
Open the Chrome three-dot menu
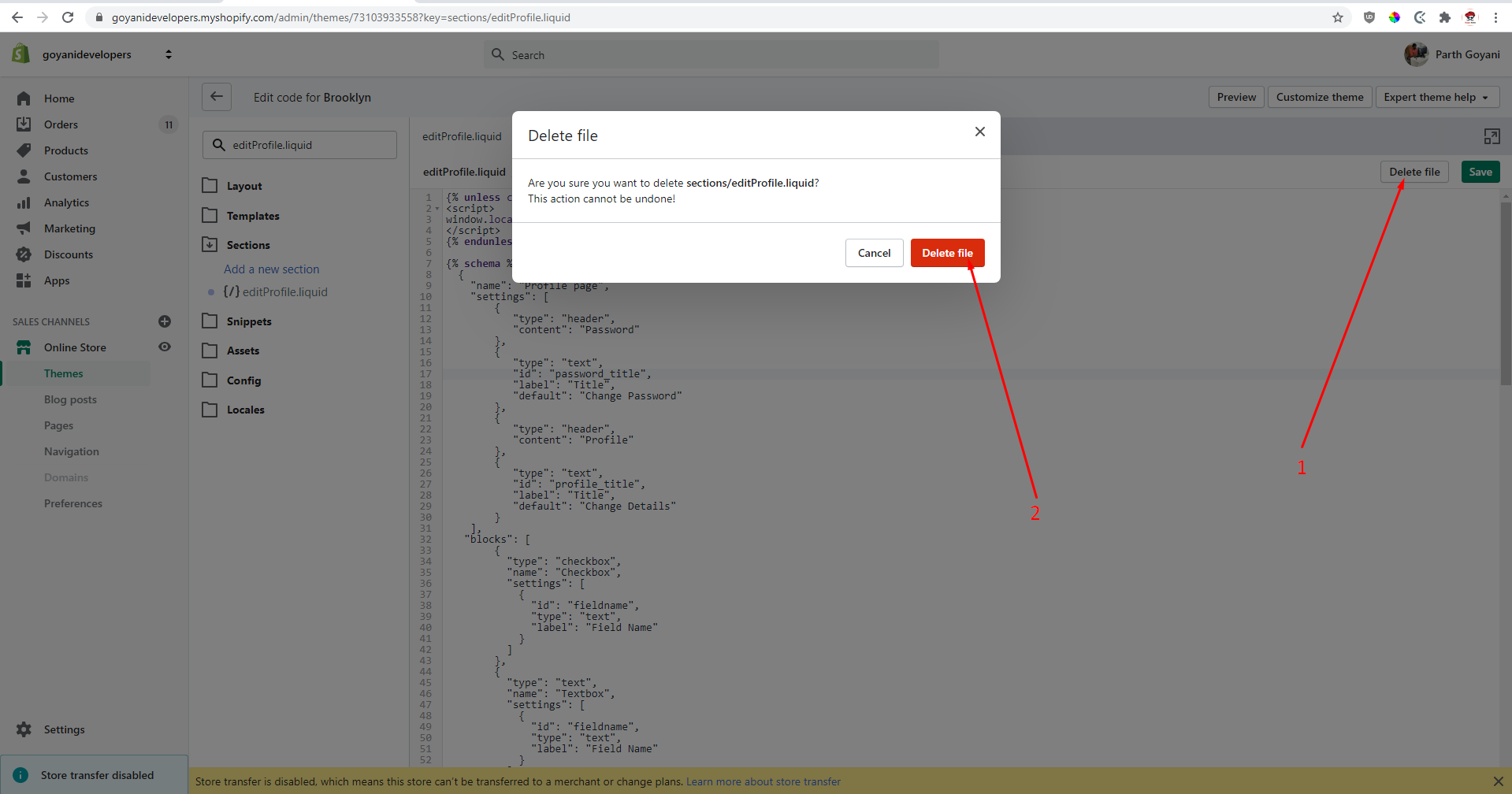click(x=1495, y=17)
